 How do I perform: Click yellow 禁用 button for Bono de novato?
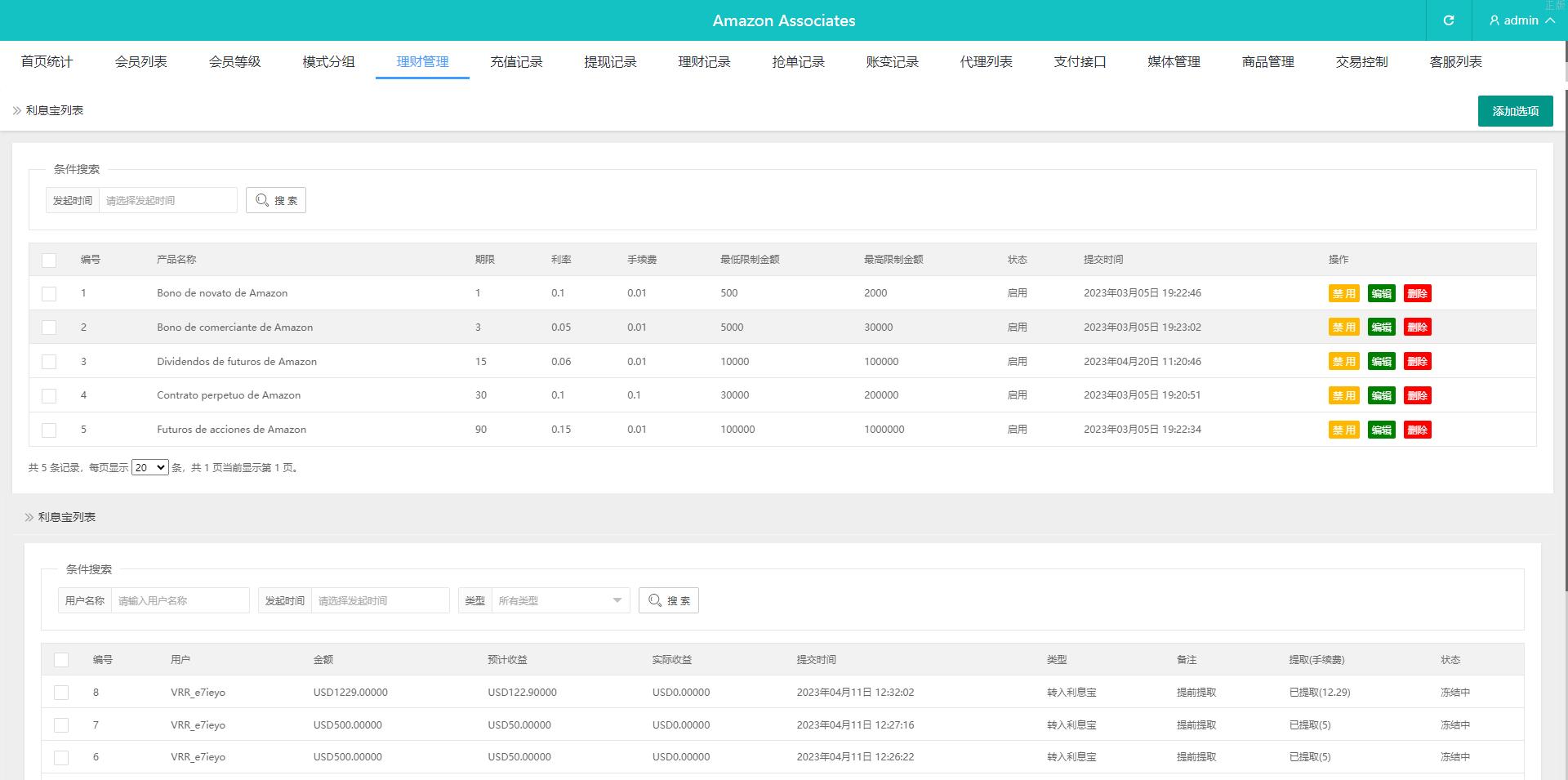(1343, 293)
